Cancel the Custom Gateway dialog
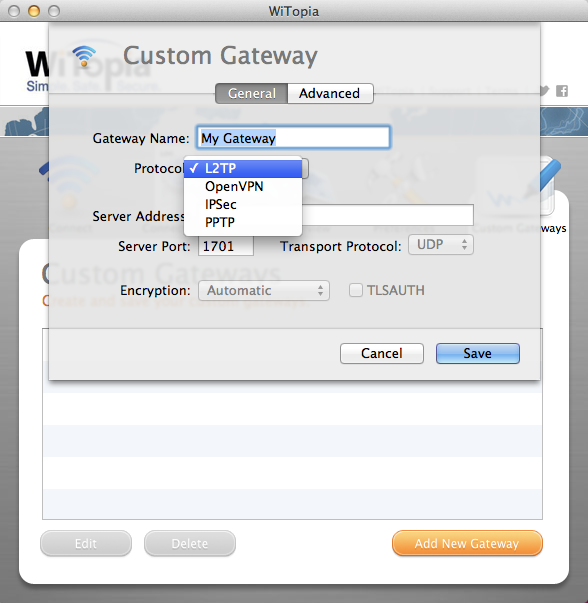 [382, 353]
